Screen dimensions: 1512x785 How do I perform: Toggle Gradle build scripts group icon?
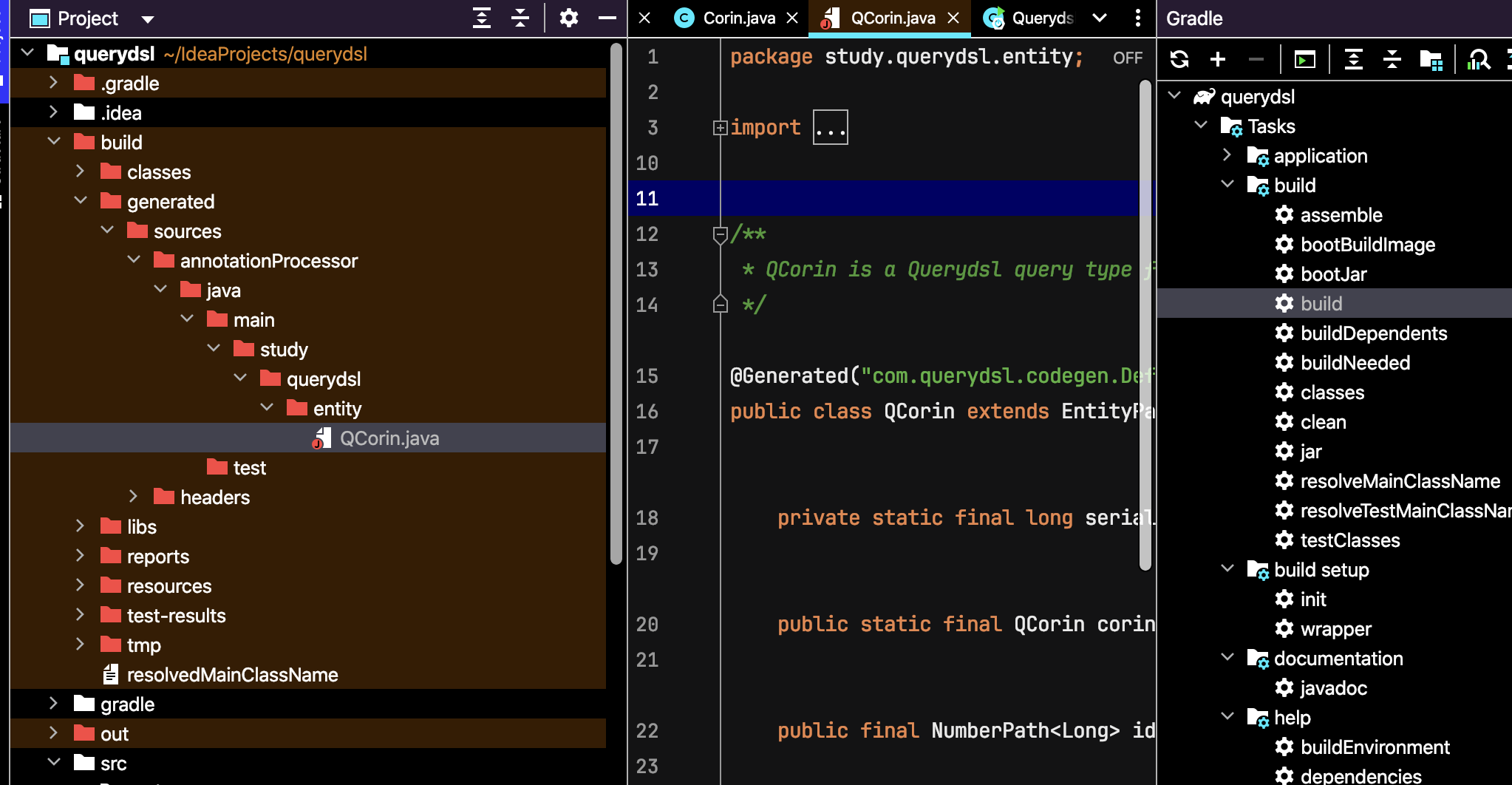pyautogui.click(x=1431, y=59)
